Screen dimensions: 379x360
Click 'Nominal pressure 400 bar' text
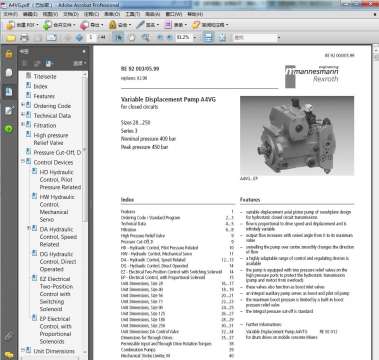(x=148, y=139)
